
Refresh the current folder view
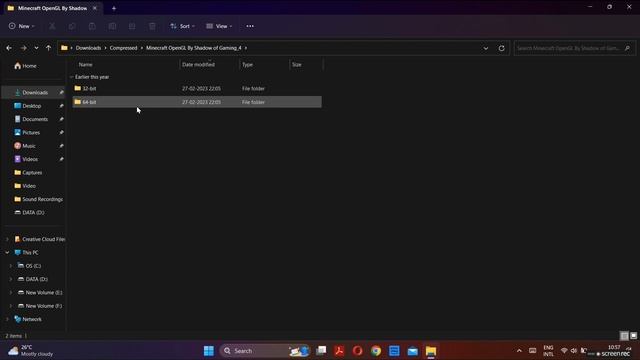point(501,48)
